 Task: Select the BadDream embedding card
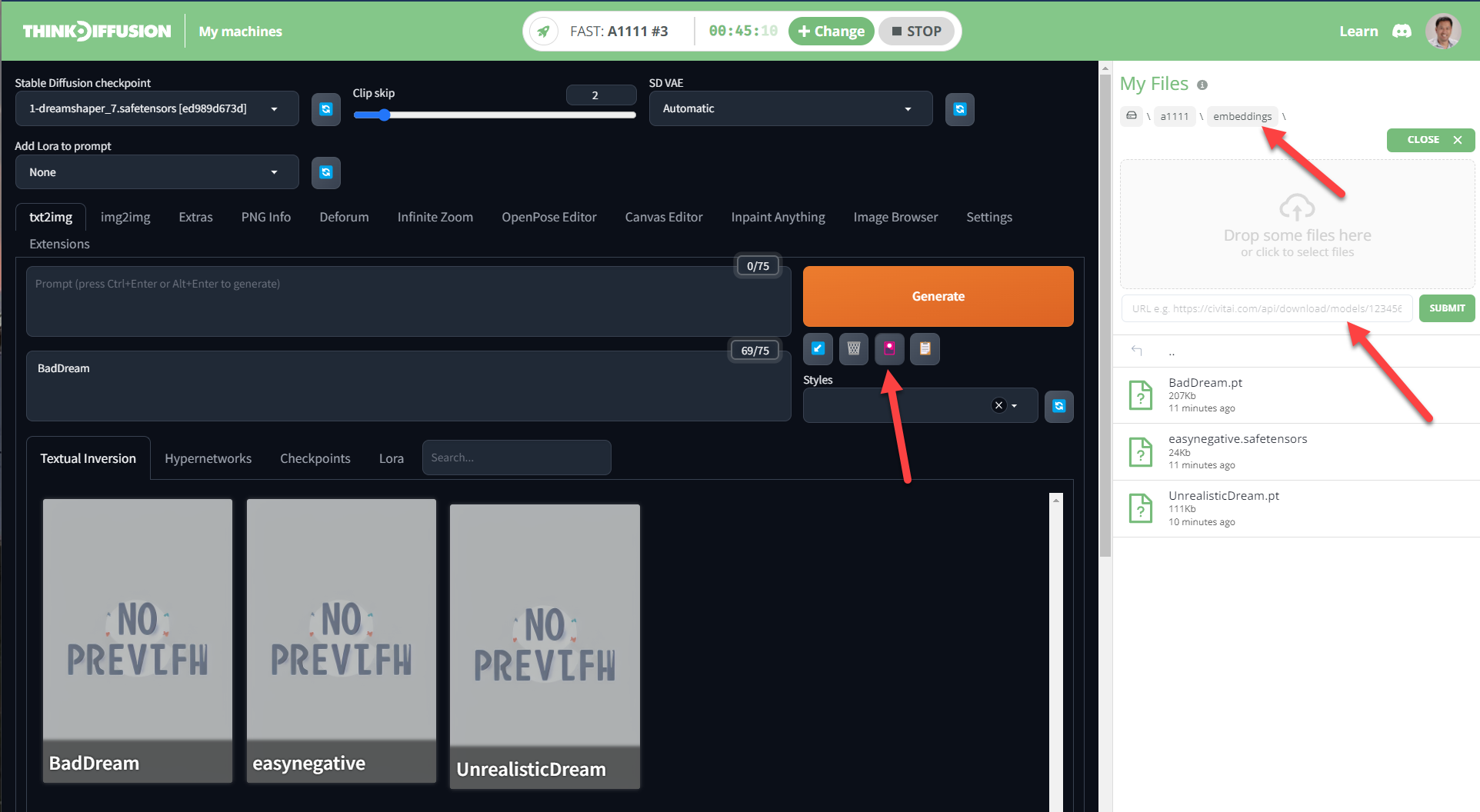(x=138, y=641)
